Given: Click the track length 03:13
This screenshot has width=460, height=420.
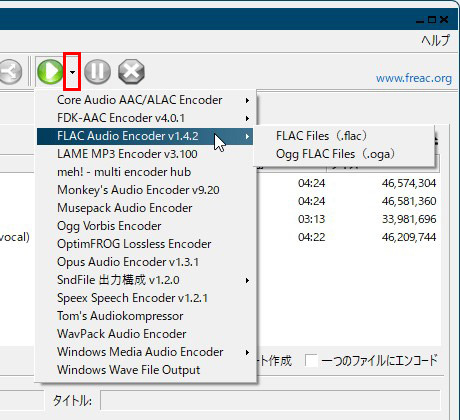Looking at the screenshot, I should tap(311, 219).
